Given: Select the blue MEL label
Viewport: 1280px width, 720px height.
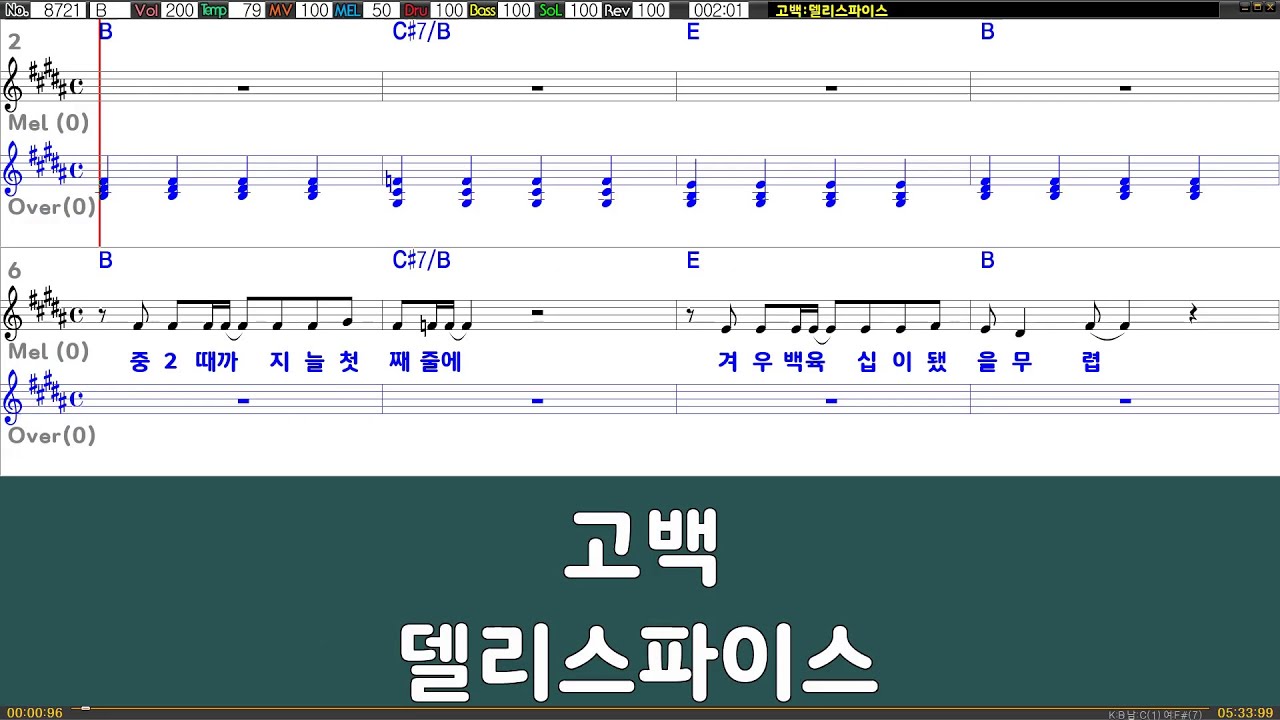Looking at the screenshot, I should coord(347,10).
